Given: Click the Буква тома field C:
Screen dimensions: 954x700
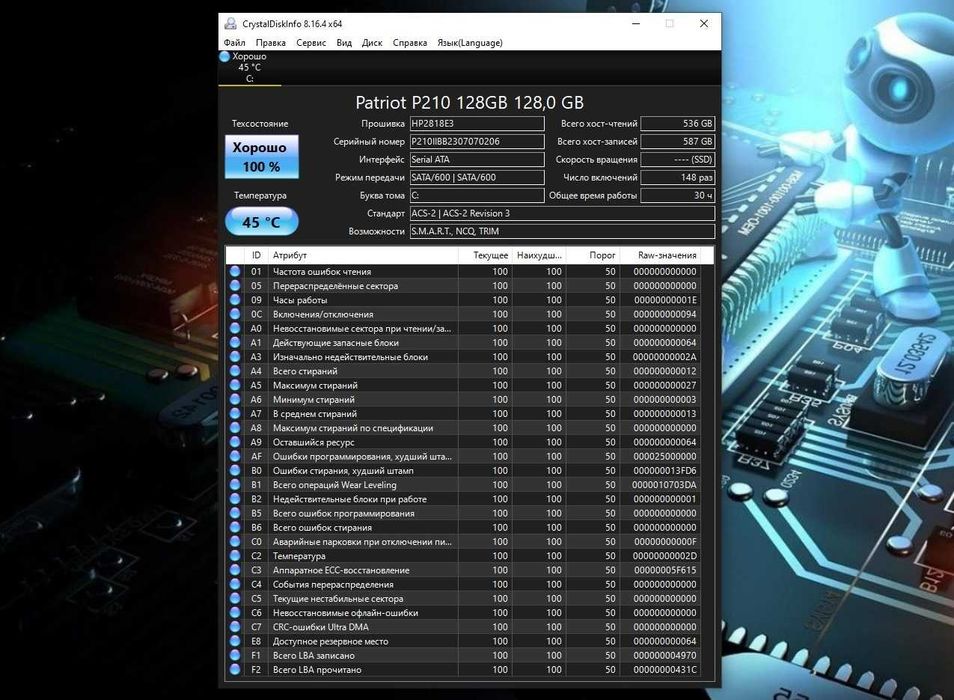Looking at the screenshot, I should [x=477, y=195].
